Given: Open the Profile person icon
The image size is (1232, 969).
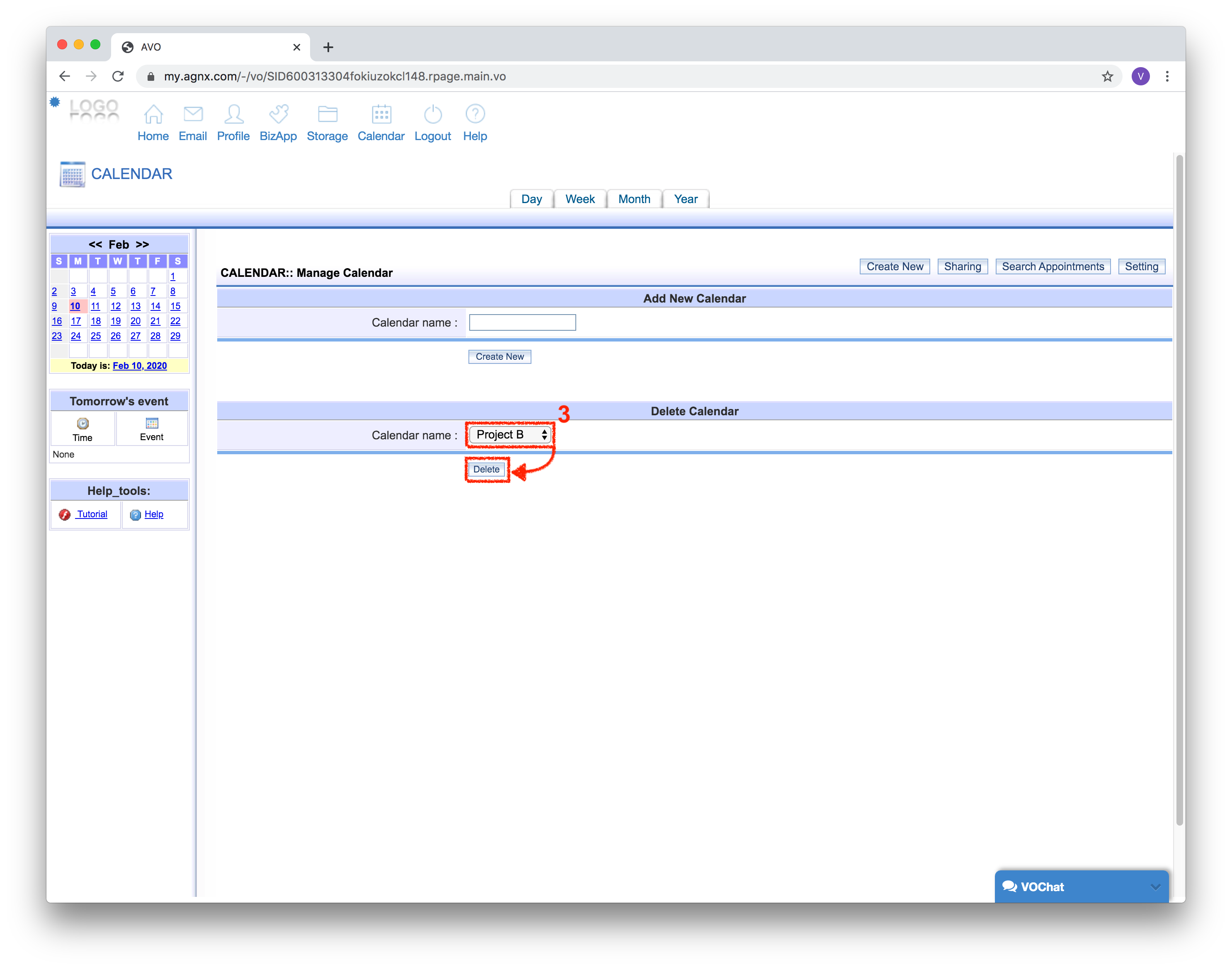Looking at the screenshot, I should (233, 115).
